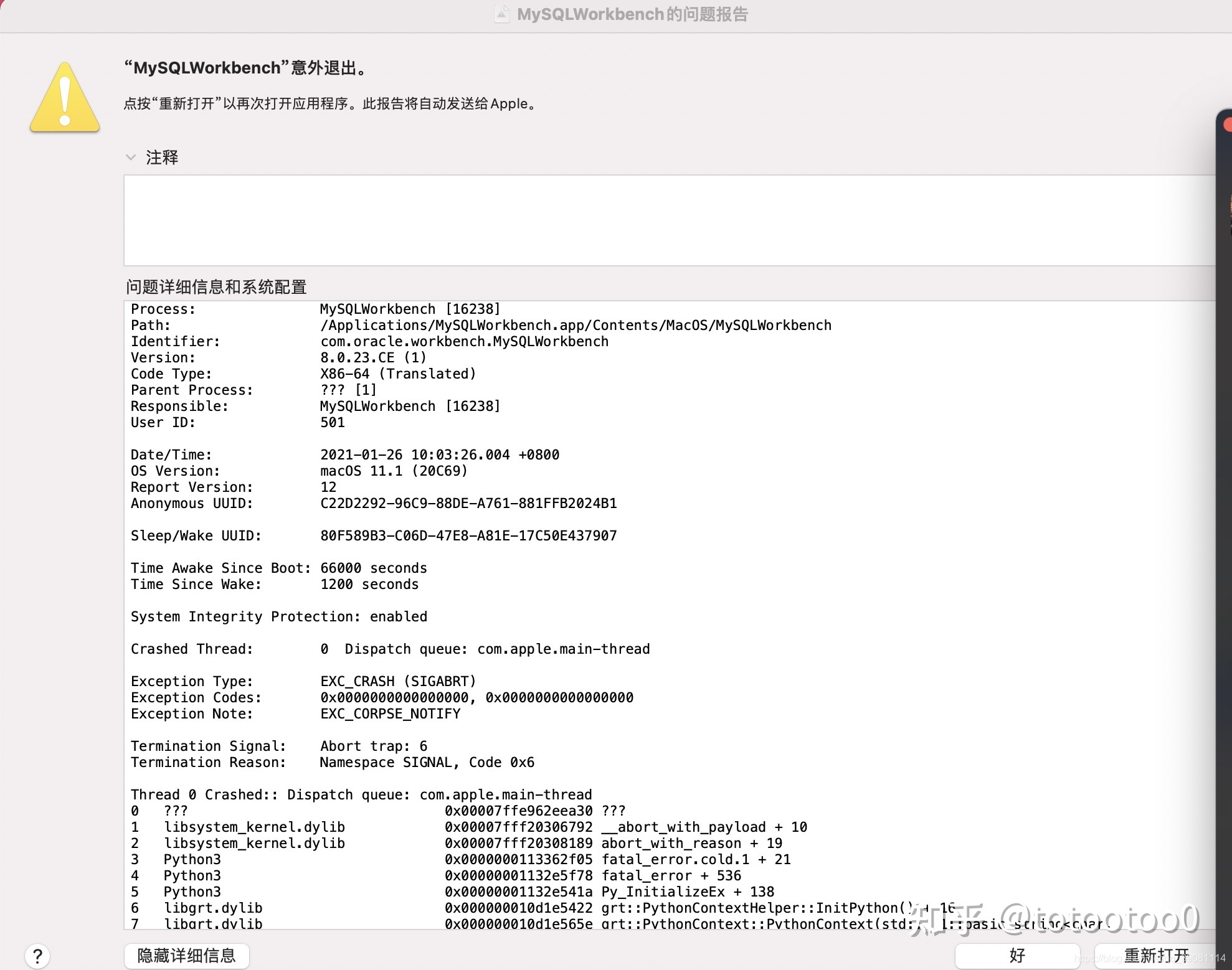Click the 问题详细信息和系统配置 label
1232x970 pixels.
[x=216, y=287]
